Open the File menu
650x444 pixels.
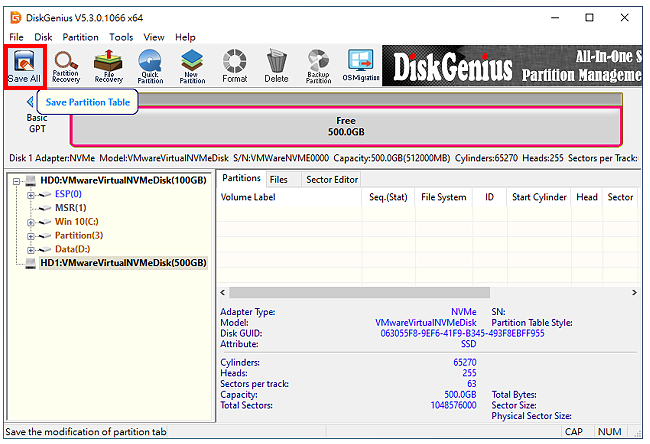pos(16,37)
